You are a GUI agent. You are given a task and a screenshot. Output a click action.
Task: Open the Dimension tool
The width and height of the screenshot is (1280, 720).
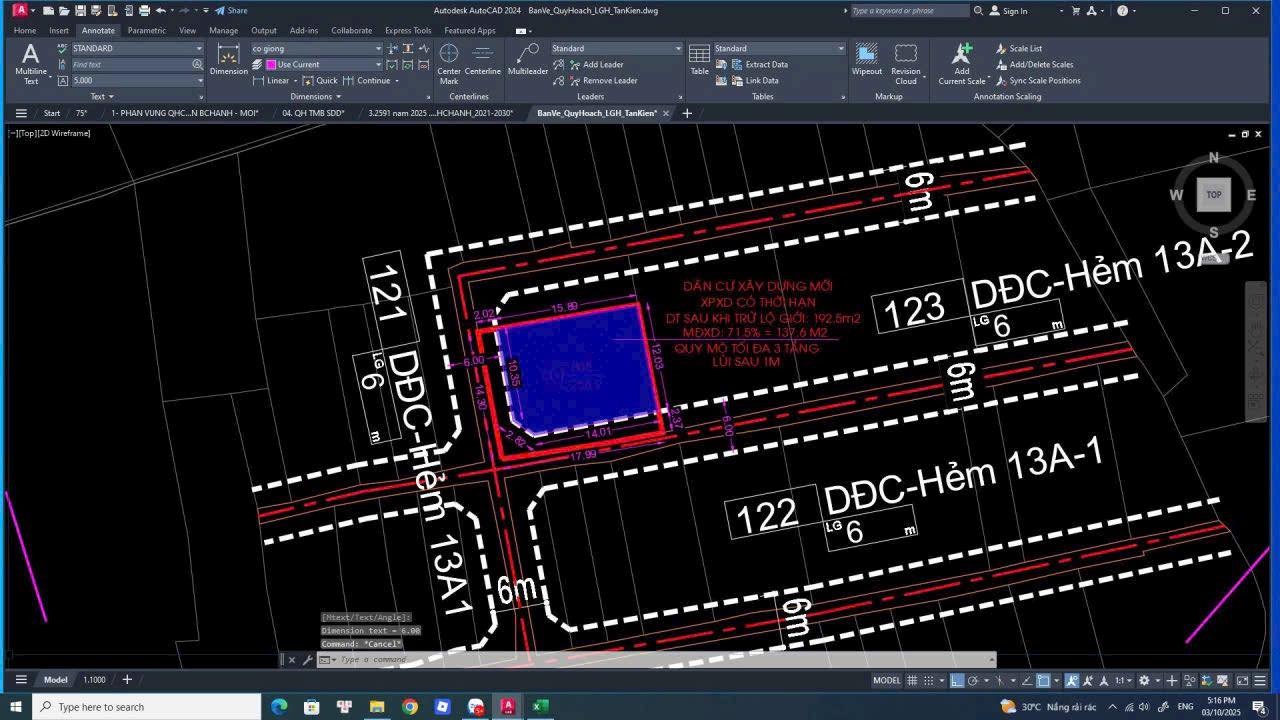228,60
